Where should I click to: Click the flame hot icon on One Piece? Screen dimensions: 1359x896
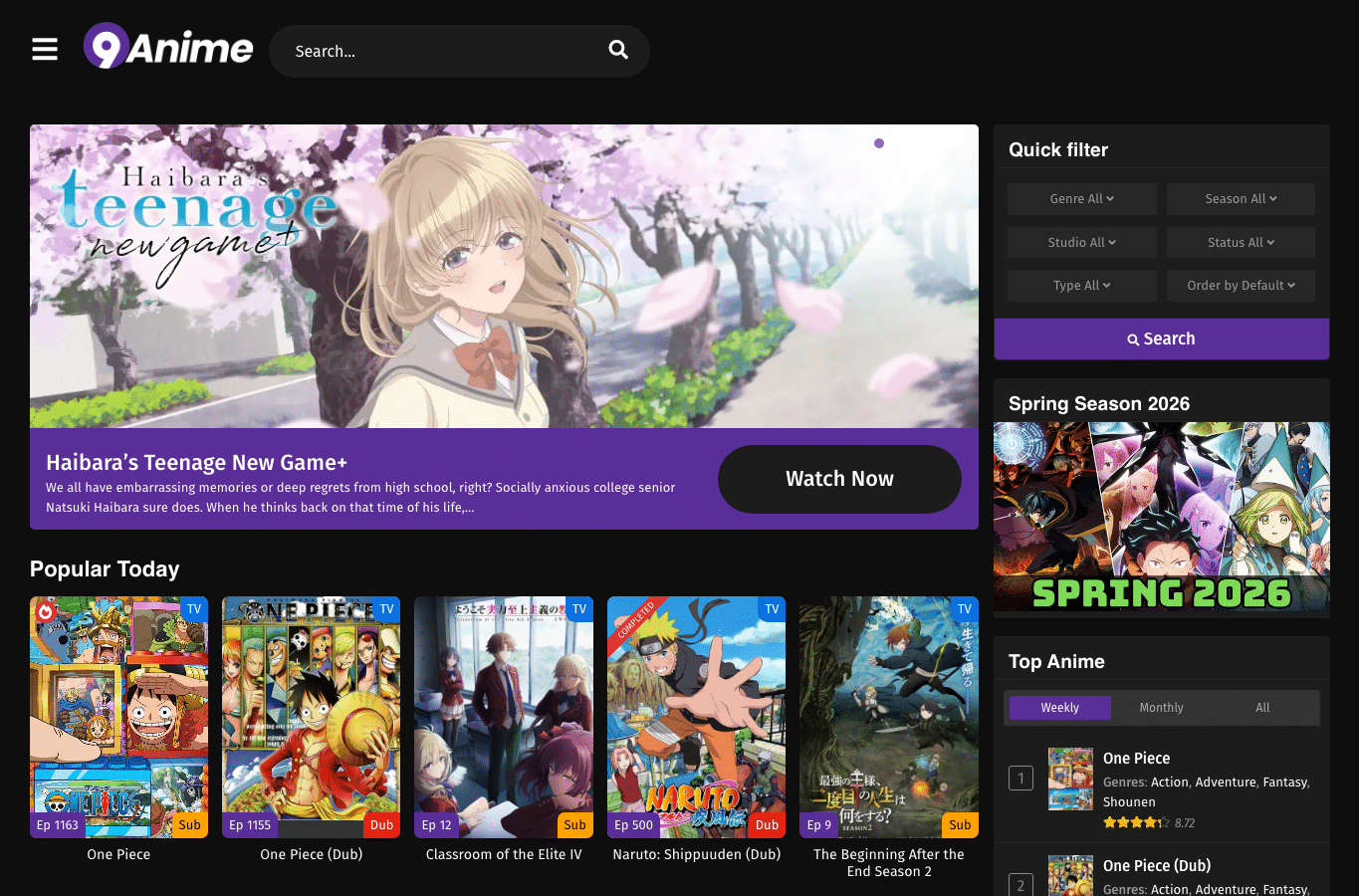coord(45,611)
